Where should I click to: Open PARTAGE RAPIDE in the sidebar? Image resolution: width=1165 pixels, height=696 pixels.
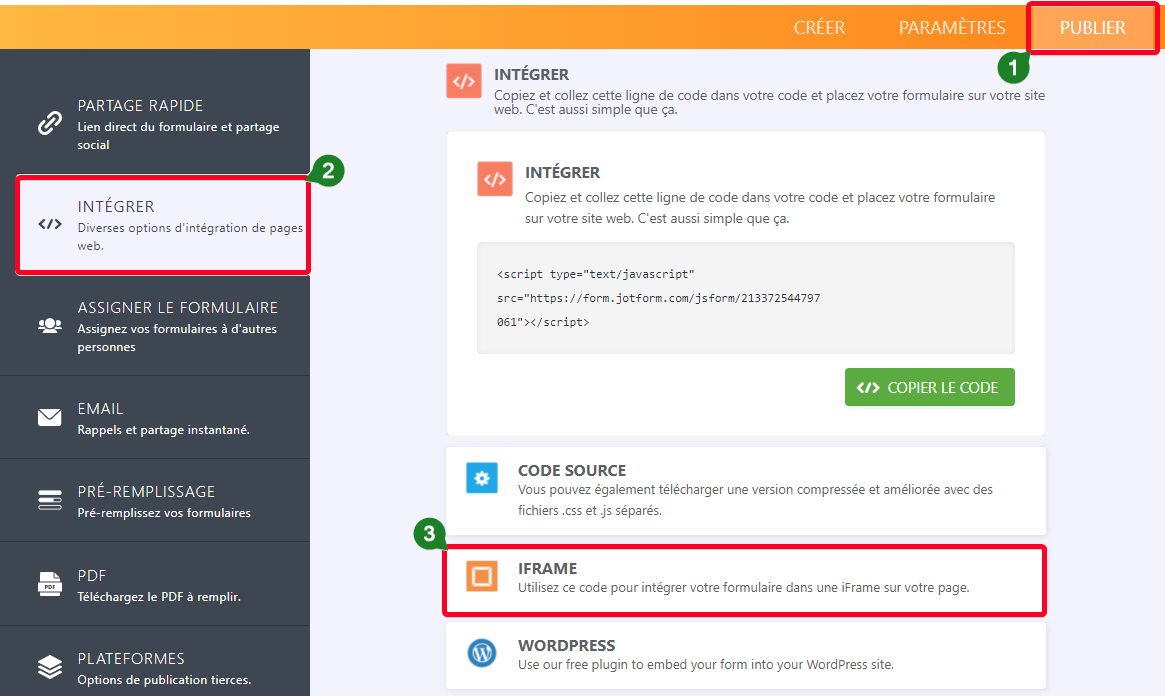tap(155, 124)
